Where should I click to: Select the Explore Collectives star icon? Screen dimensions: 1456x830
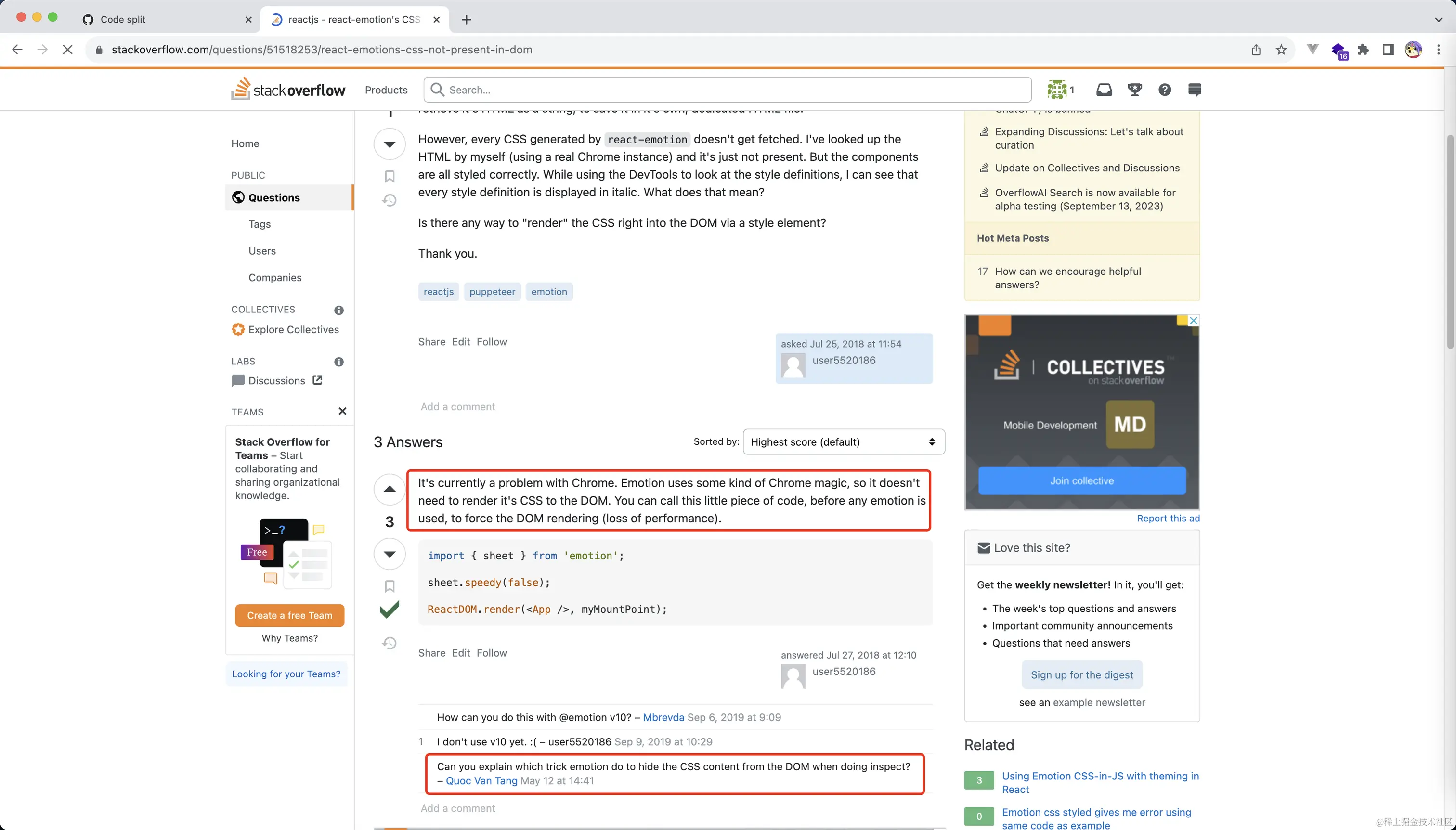pos(238,329)
